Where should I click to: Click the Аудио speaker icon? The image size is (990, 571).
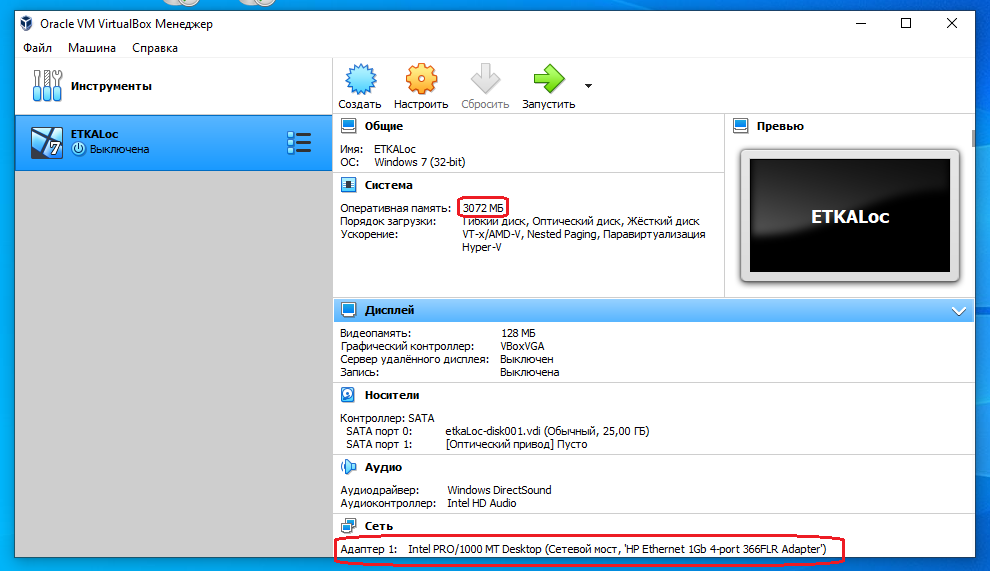pos(349,467)
